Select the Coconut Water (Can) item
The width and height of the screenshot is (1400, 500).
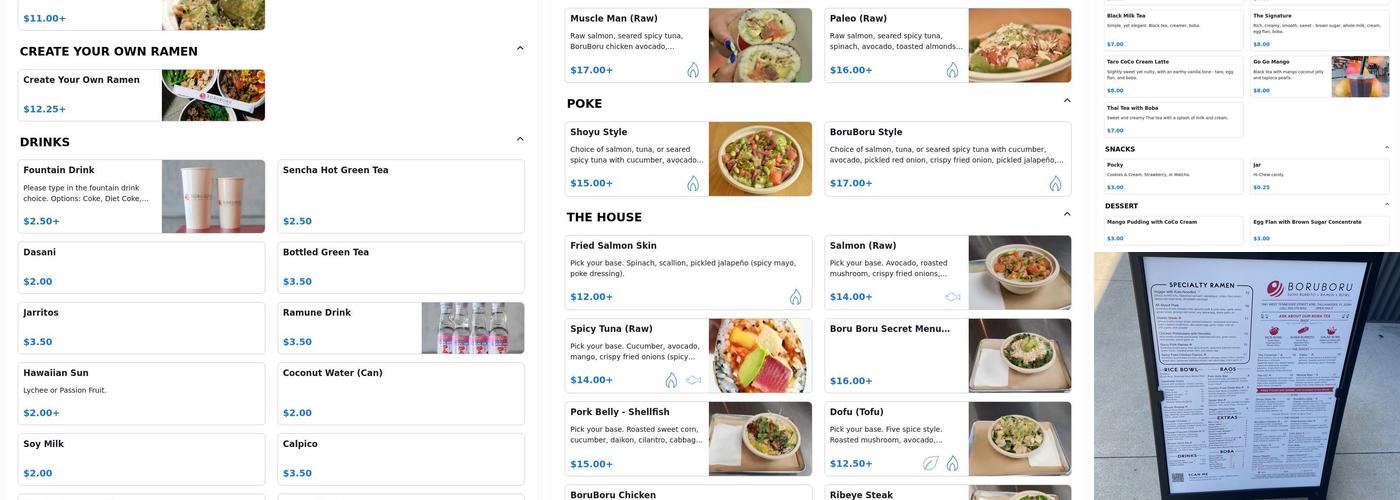(400, 392)
